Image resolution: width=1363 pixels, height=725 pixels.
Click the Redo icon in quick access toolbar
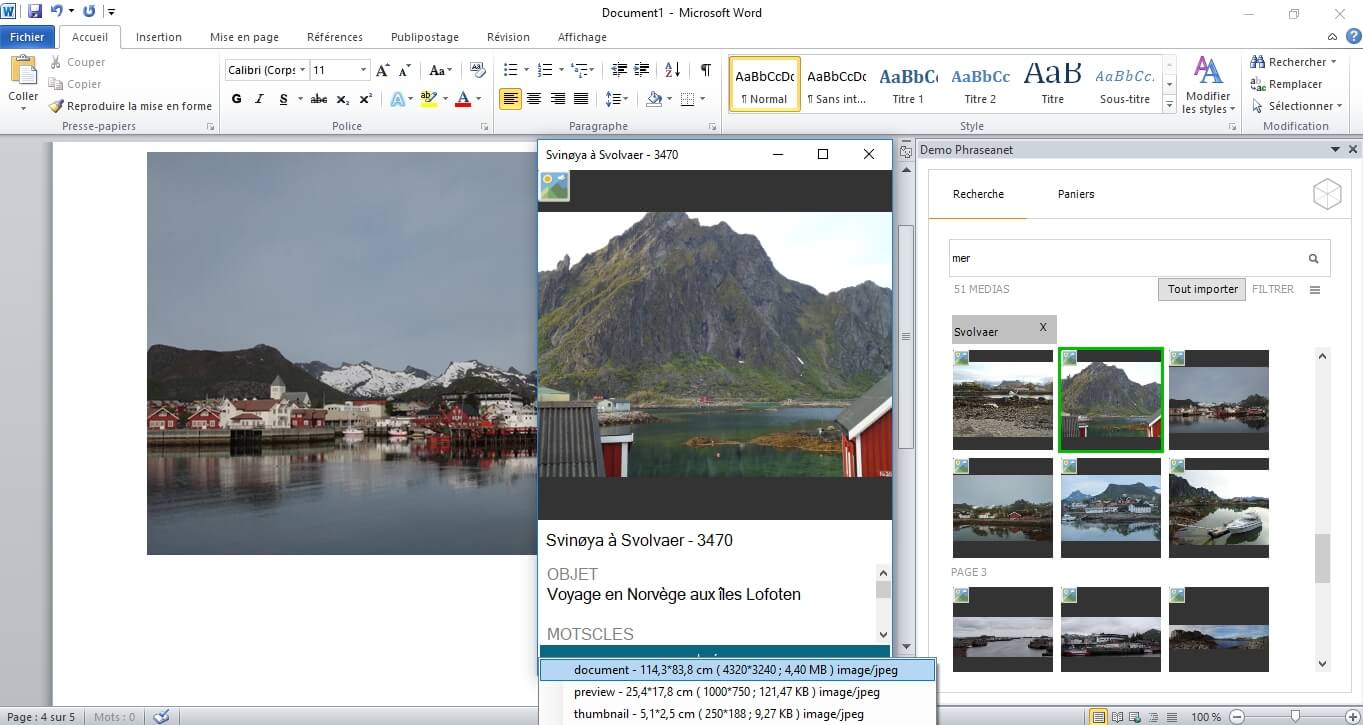[89, 11]
